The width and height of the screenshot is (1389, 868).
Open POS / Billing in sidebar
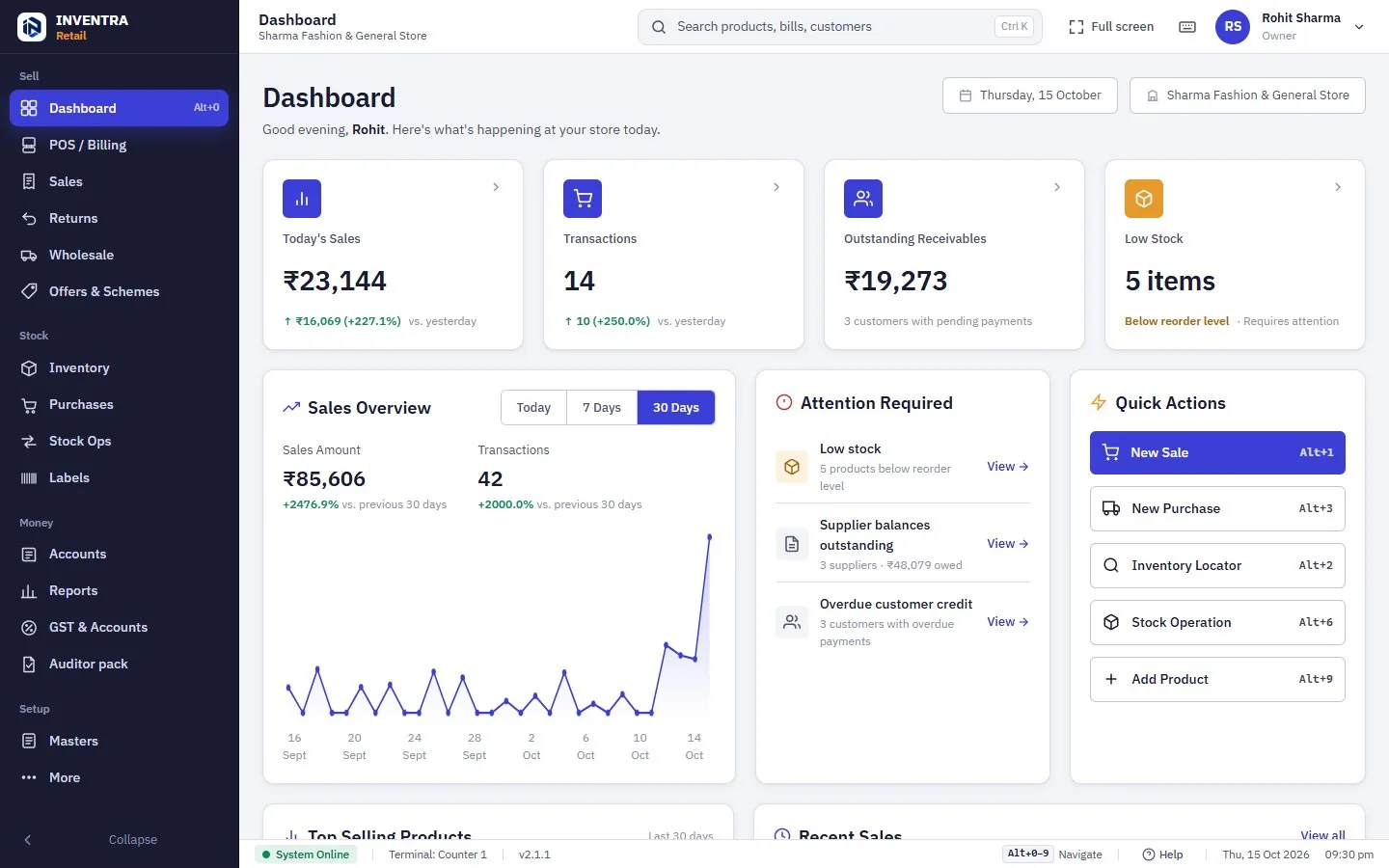(120, 145)
